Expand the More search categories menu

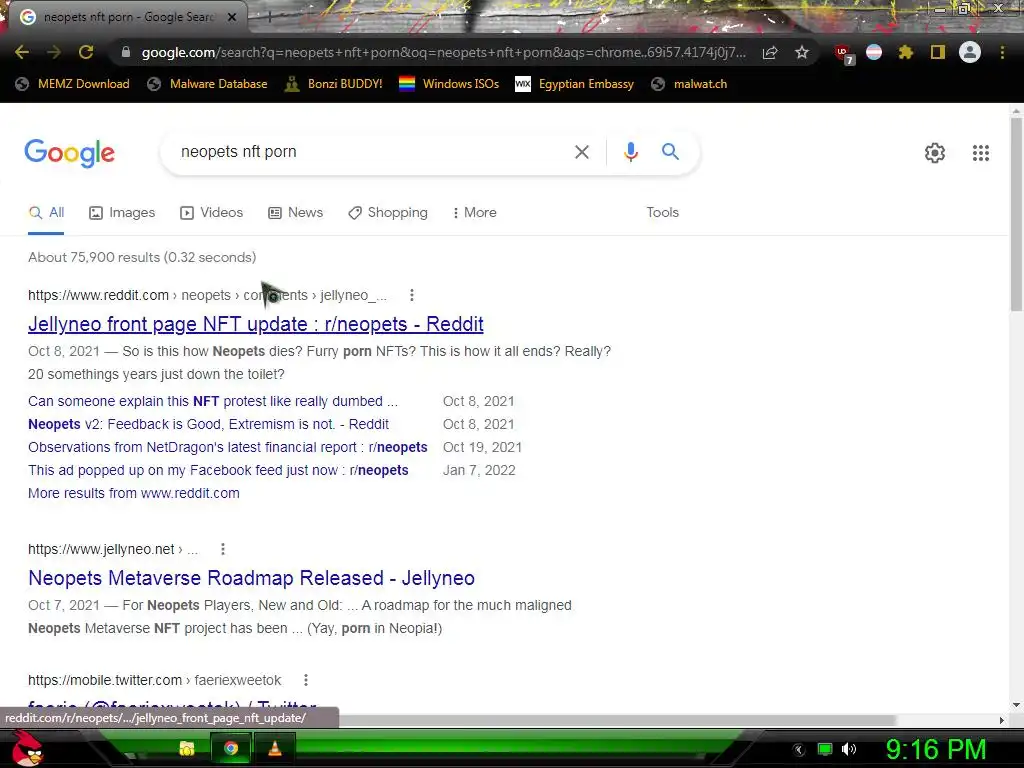(x=474, y=213)
